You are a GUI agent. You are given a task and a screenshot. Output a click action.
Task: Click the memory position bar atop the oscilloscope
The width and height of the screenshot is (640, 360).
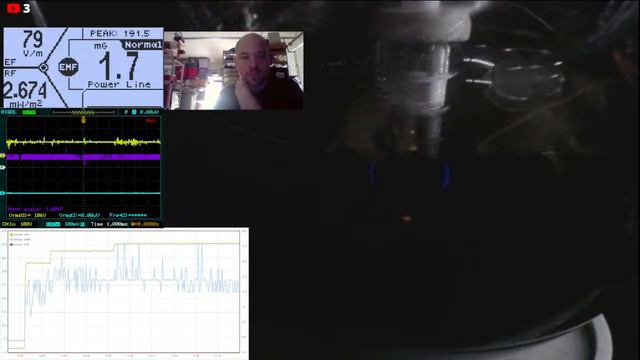coord(84,112)
